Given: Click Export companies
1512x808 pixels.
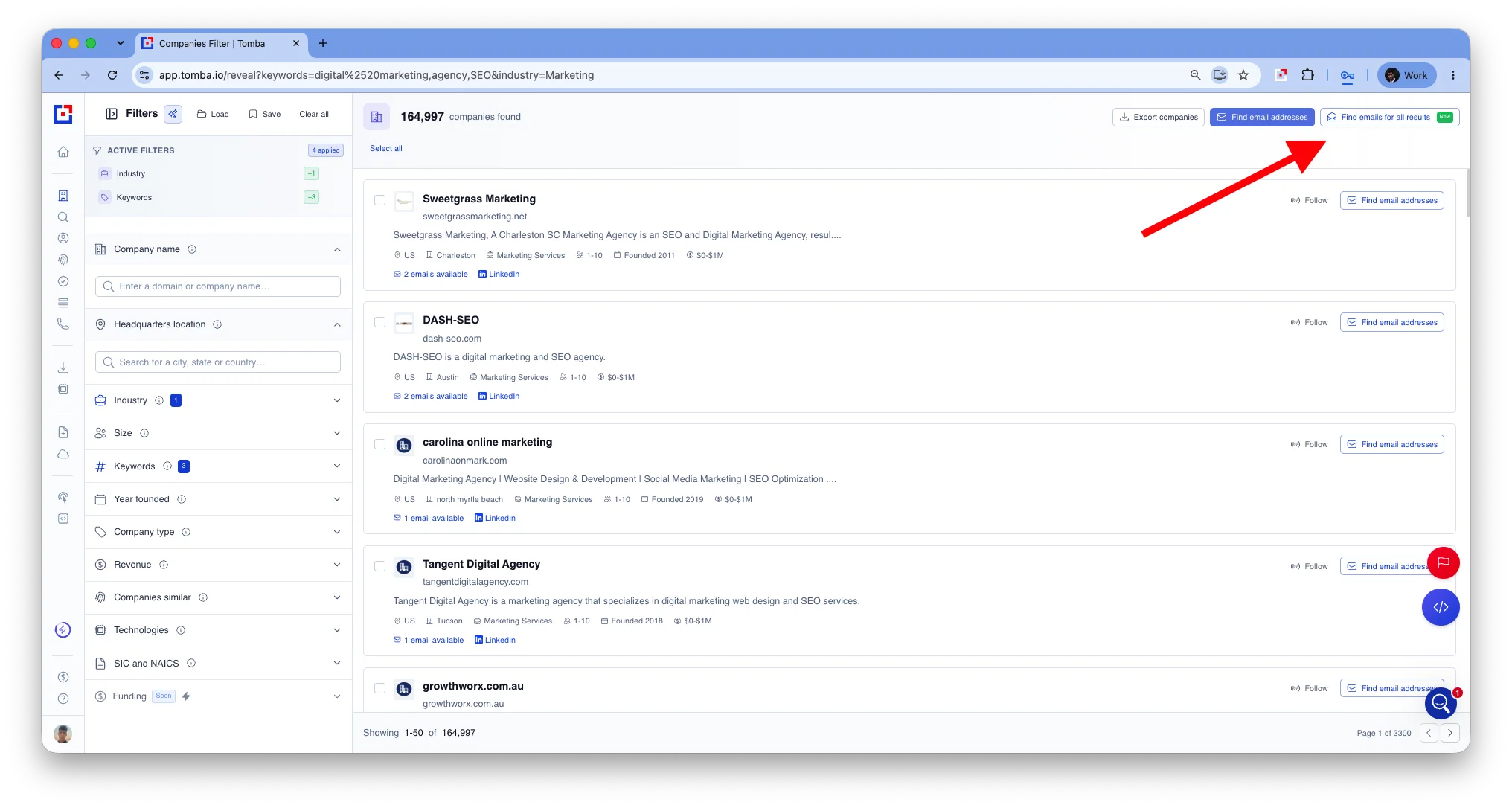Looking at the screenshot, I should click(1158, 117).
